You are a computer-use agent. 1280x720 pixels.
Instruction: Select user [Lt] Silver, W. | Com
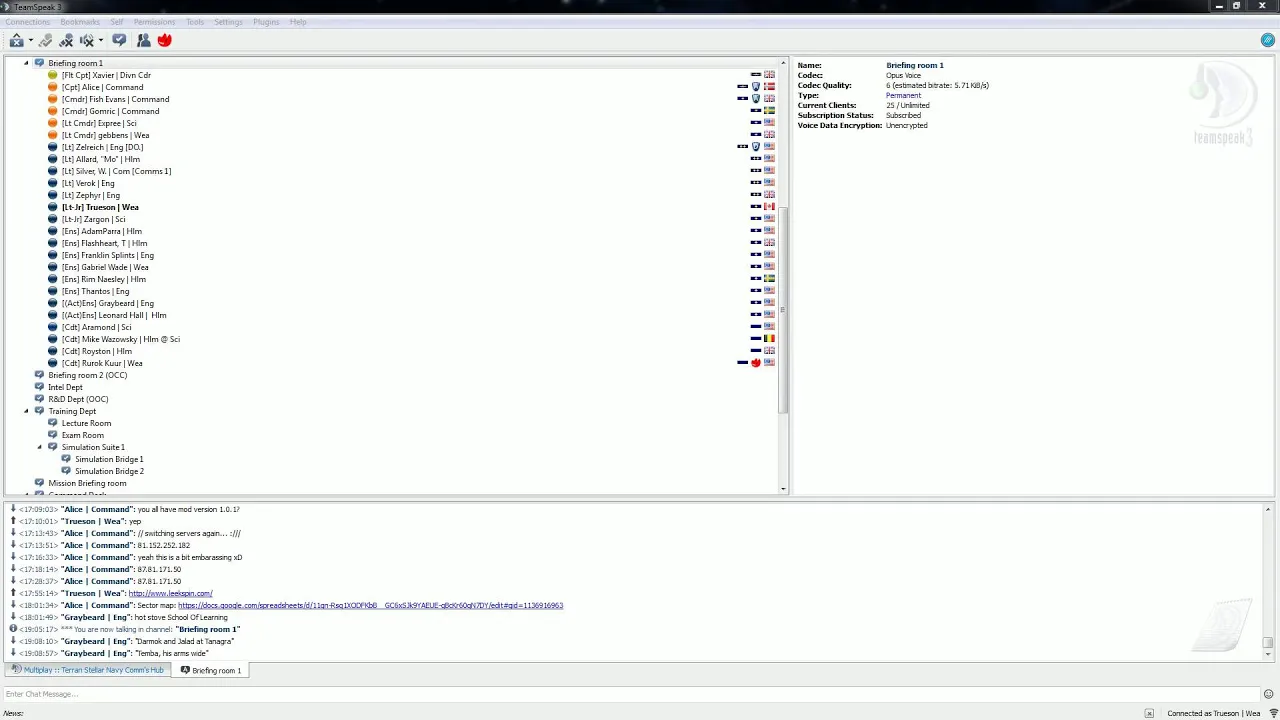(116, 171)
